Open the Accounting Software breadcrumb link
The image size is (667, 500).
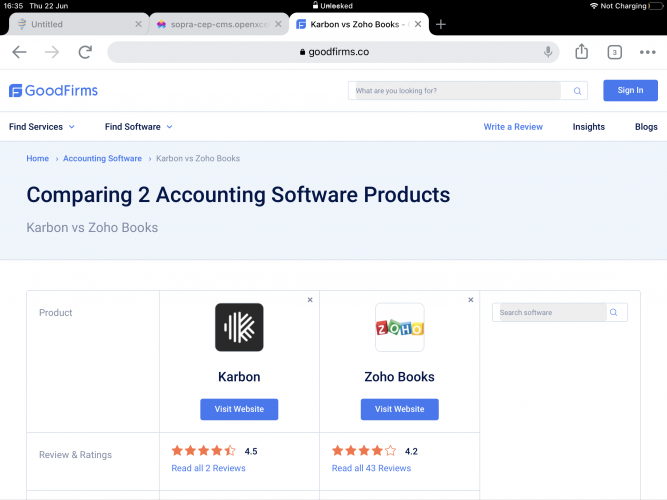point(103,158)
